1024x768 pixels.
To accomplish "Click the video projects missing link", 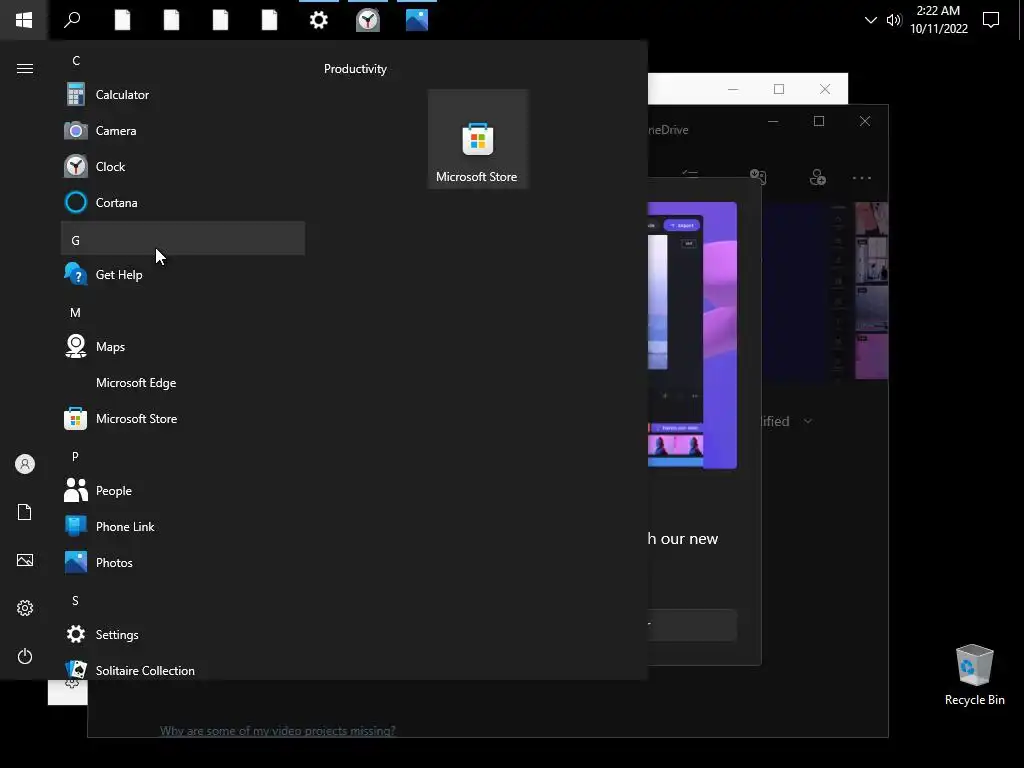I will tap(278, 731).
